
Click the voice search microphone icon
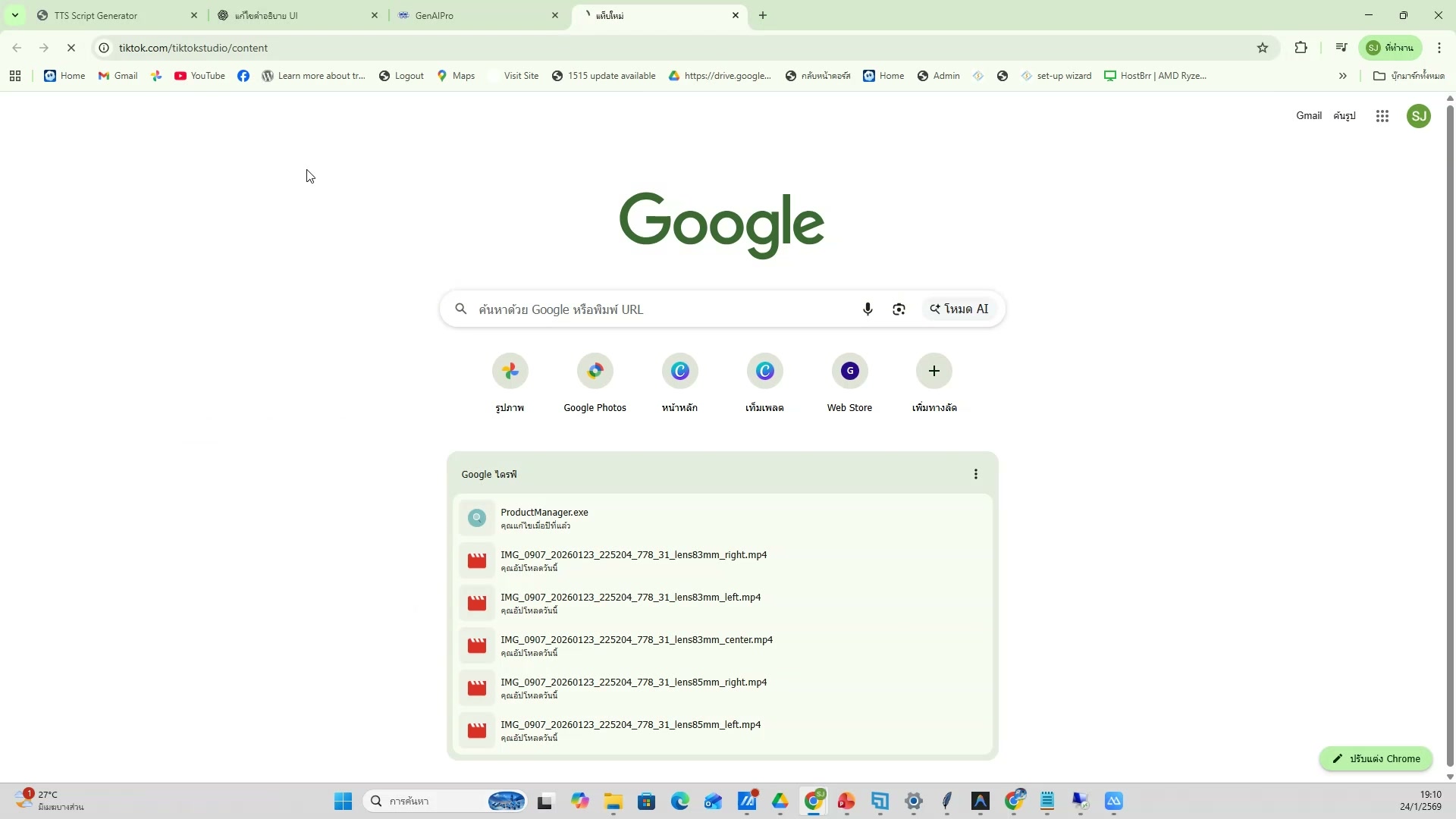click(868, 309)
